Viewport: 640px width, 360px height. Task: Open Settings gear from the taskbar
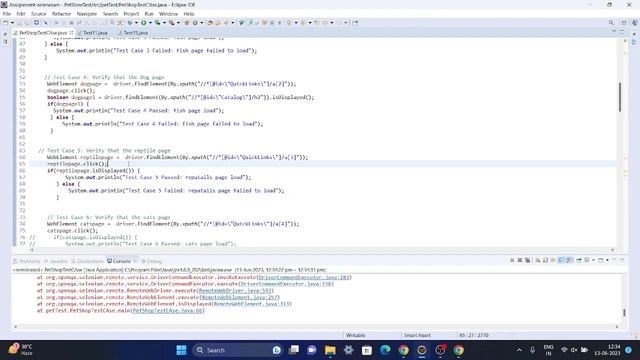[x=349, y=350]
